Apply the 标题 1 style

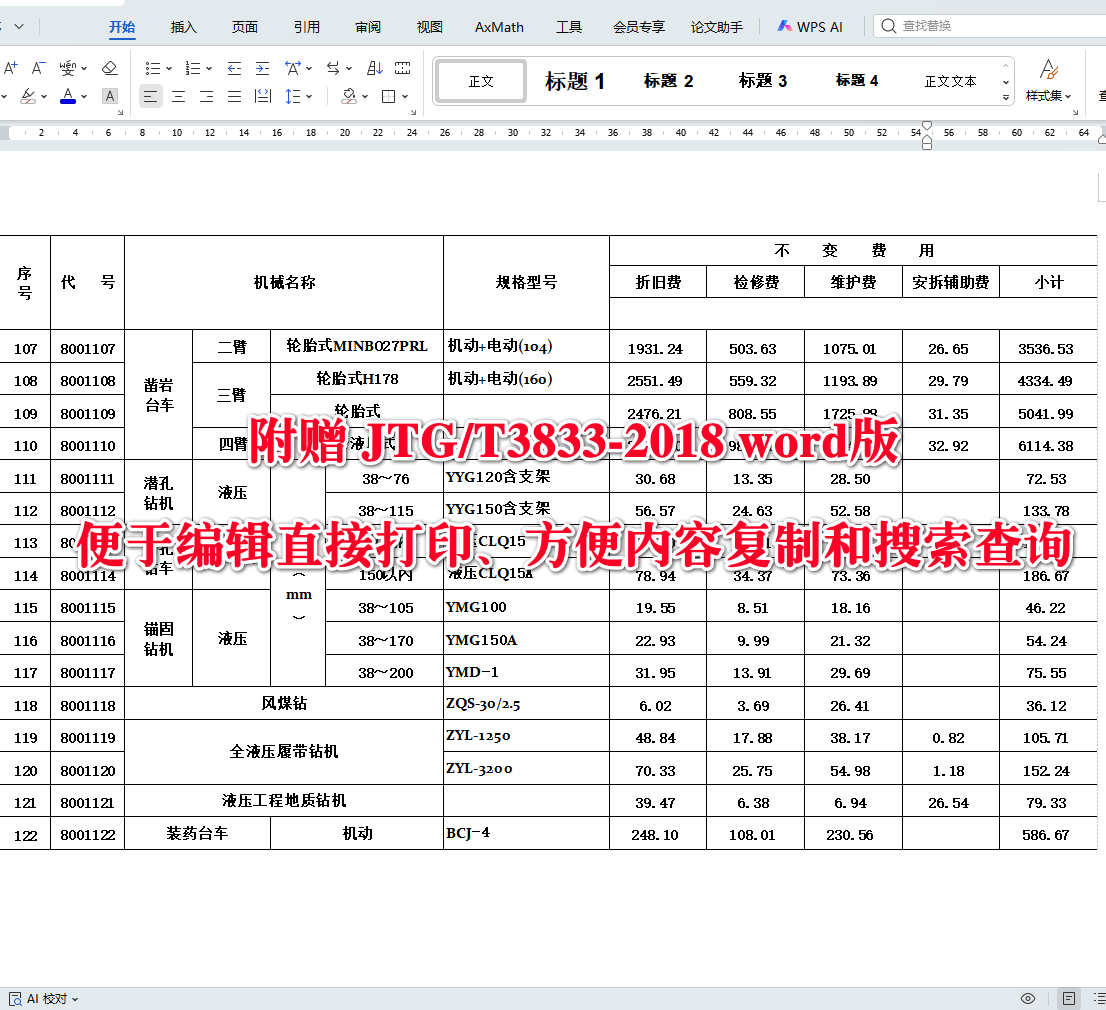coord(574,81)
